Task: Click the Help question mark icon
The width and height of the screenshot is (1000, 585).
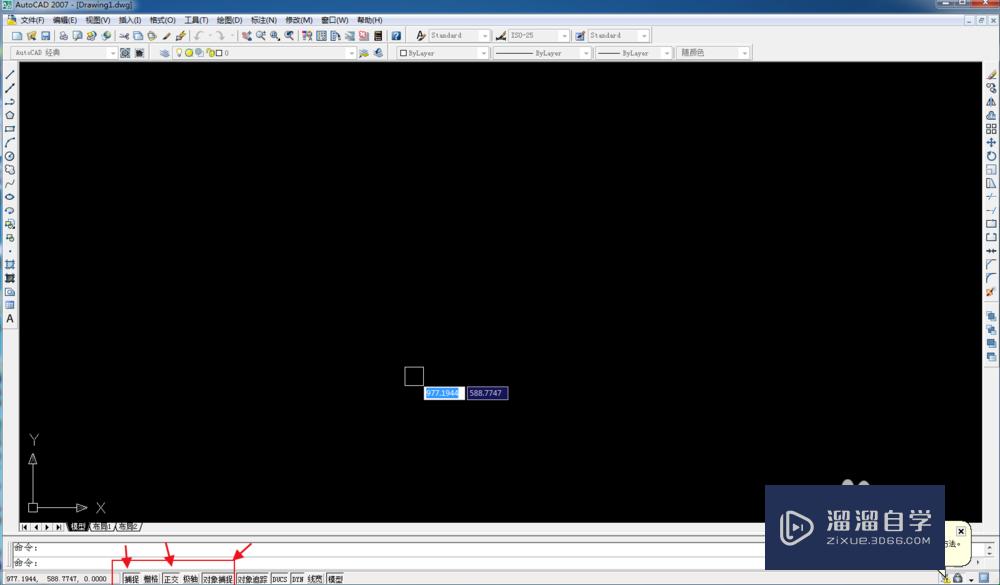Action: point(396,35)
